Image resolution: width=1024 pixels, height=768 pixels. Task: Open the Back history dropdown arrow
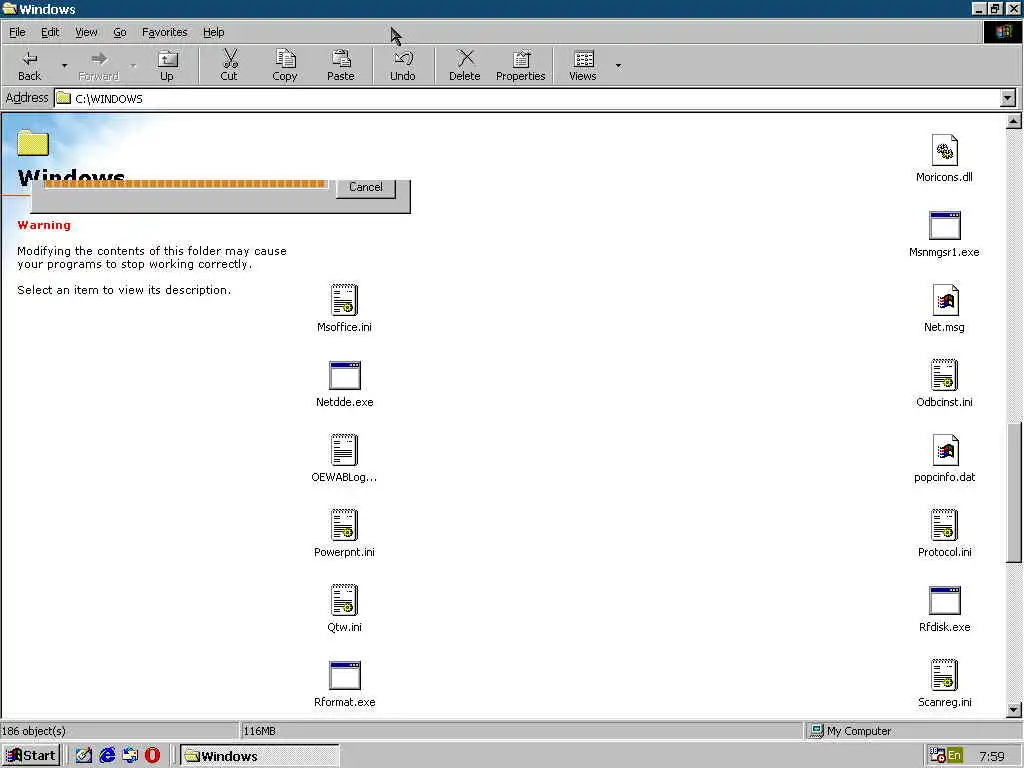point(64,65)
